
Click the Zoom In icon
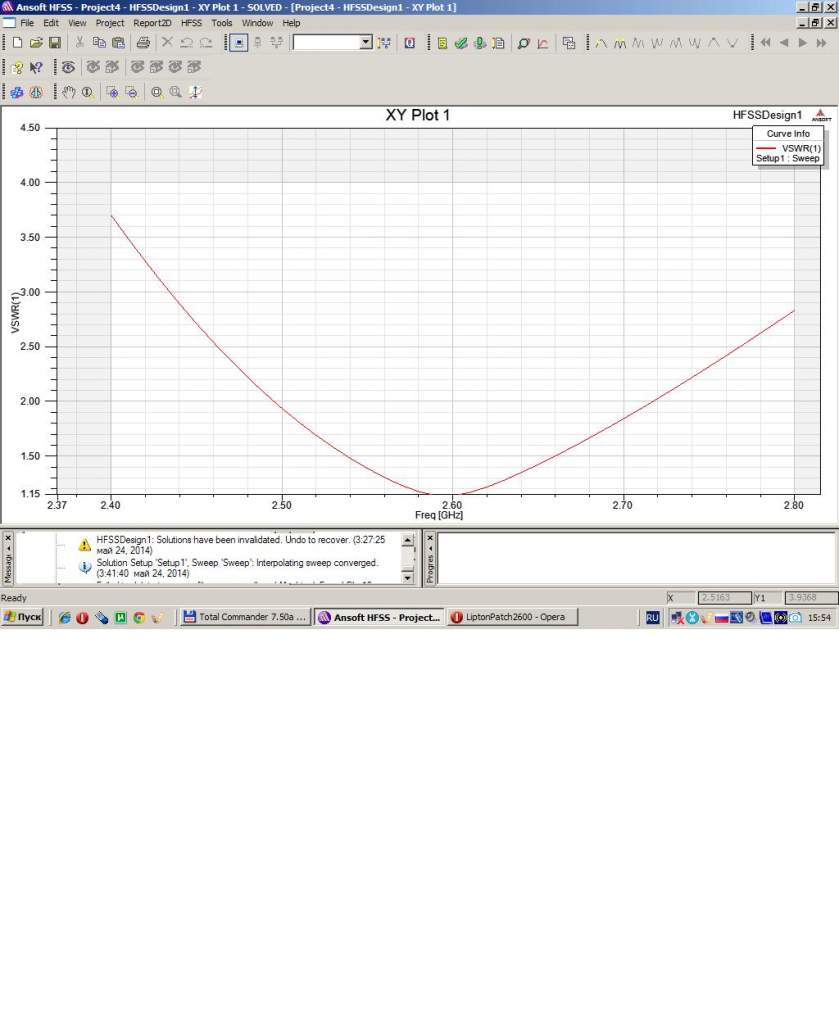click(112, 92)
